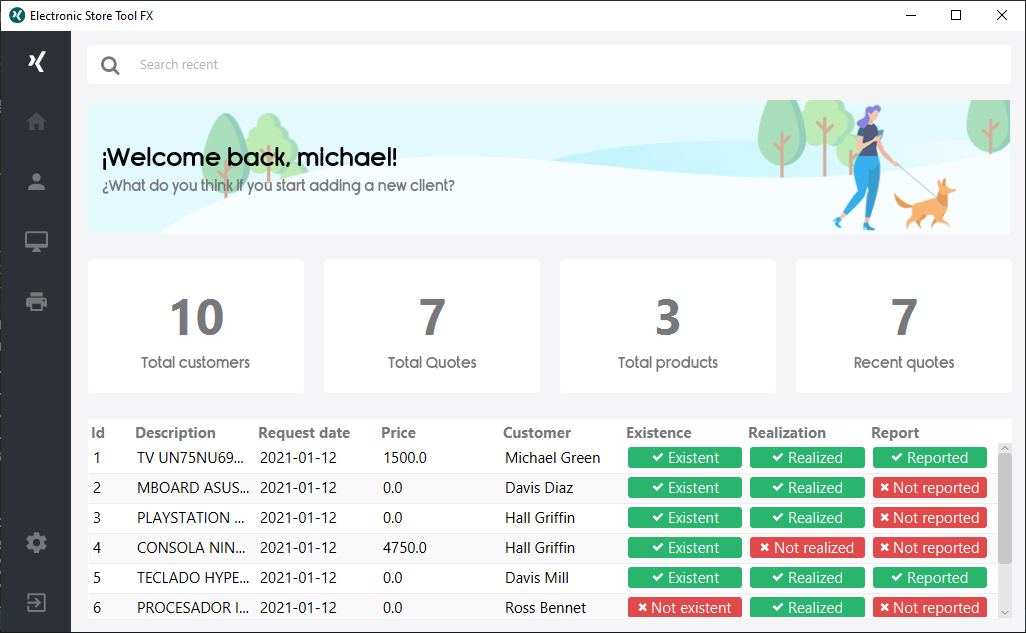Viewport: 1026px width, 633px height.
Task: Open the Quotes printer icon in sidebar
Action: point(36,302)
